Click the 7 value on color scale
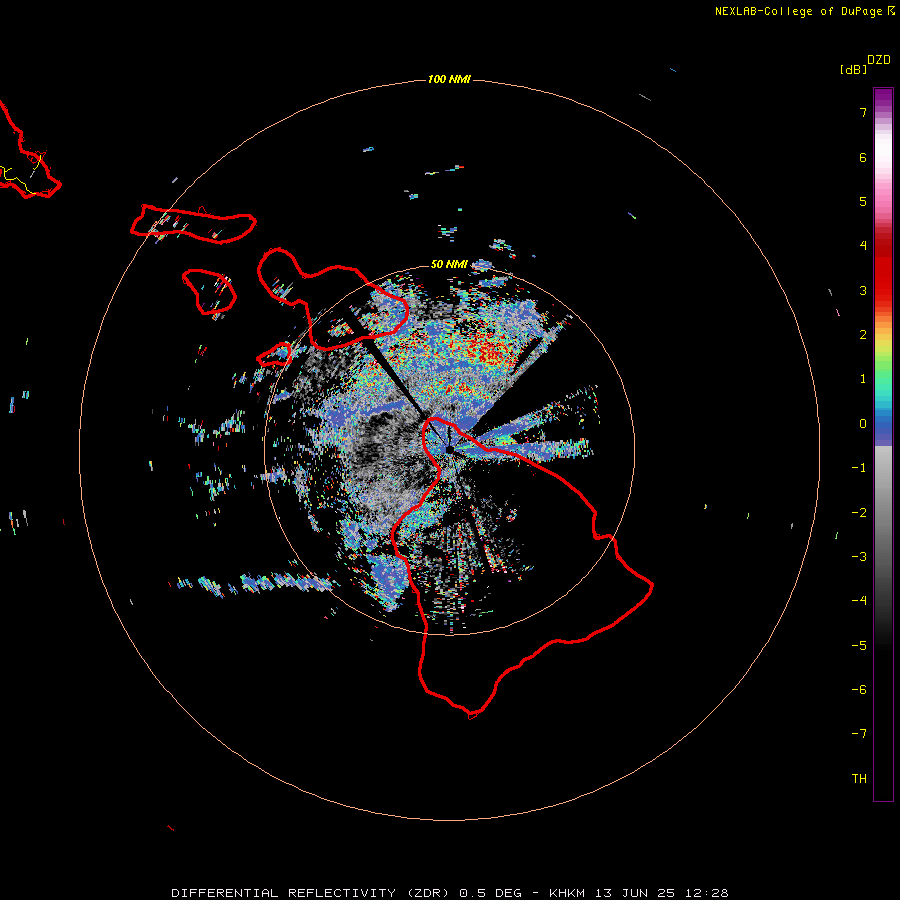The height and width of the screenshot is (900, 900). pos(863,112)
